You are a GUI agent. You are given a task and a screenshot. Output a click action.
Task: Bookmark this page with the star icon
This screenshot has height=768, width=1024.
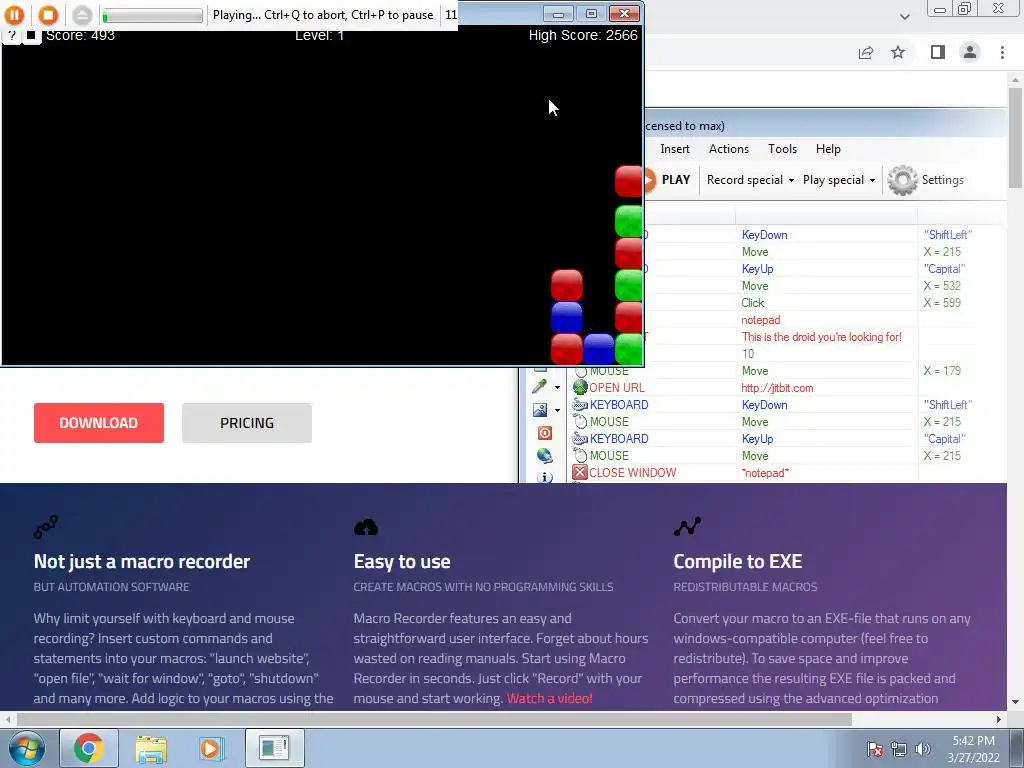(x=898, y=52)
